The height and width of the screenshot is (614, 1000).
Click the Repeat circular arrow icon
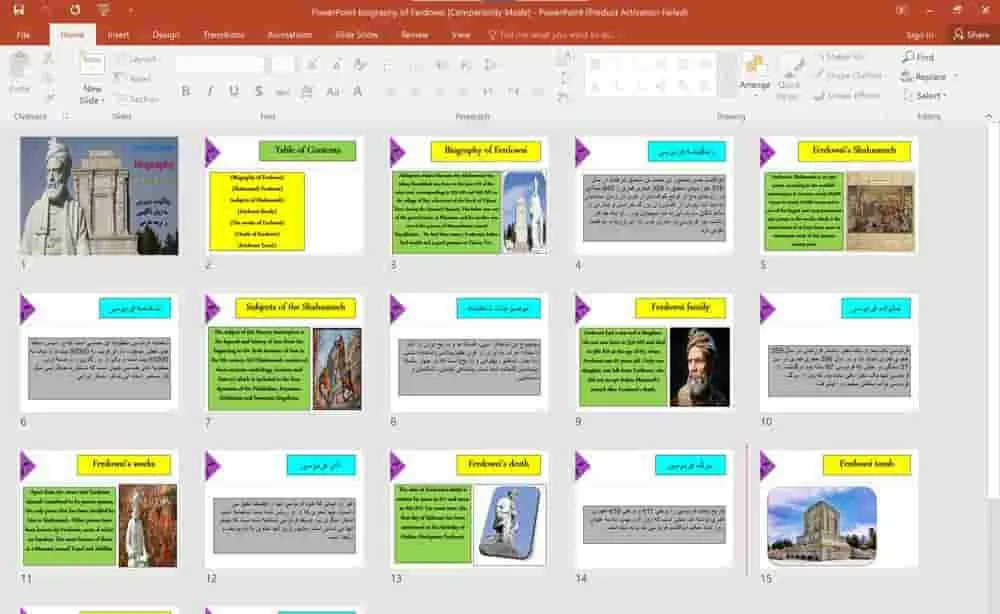click(75, 11)
